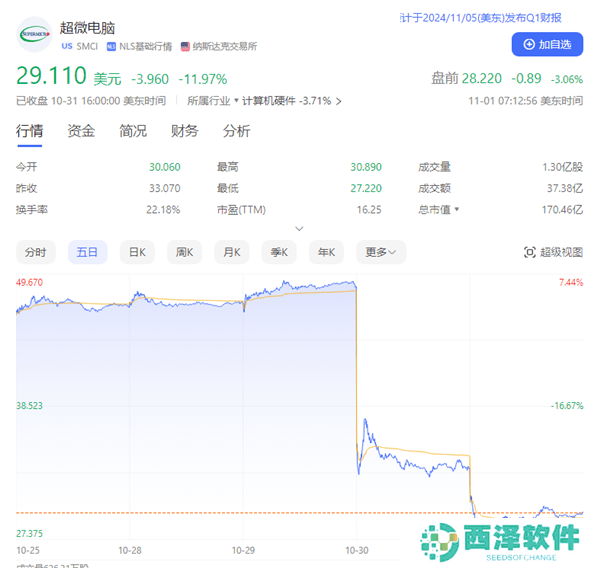The height and width of the screenshot is (568, 600).
Task: Click the 市盈(TTM) value 16.25
Action: [x=369, y=210]
